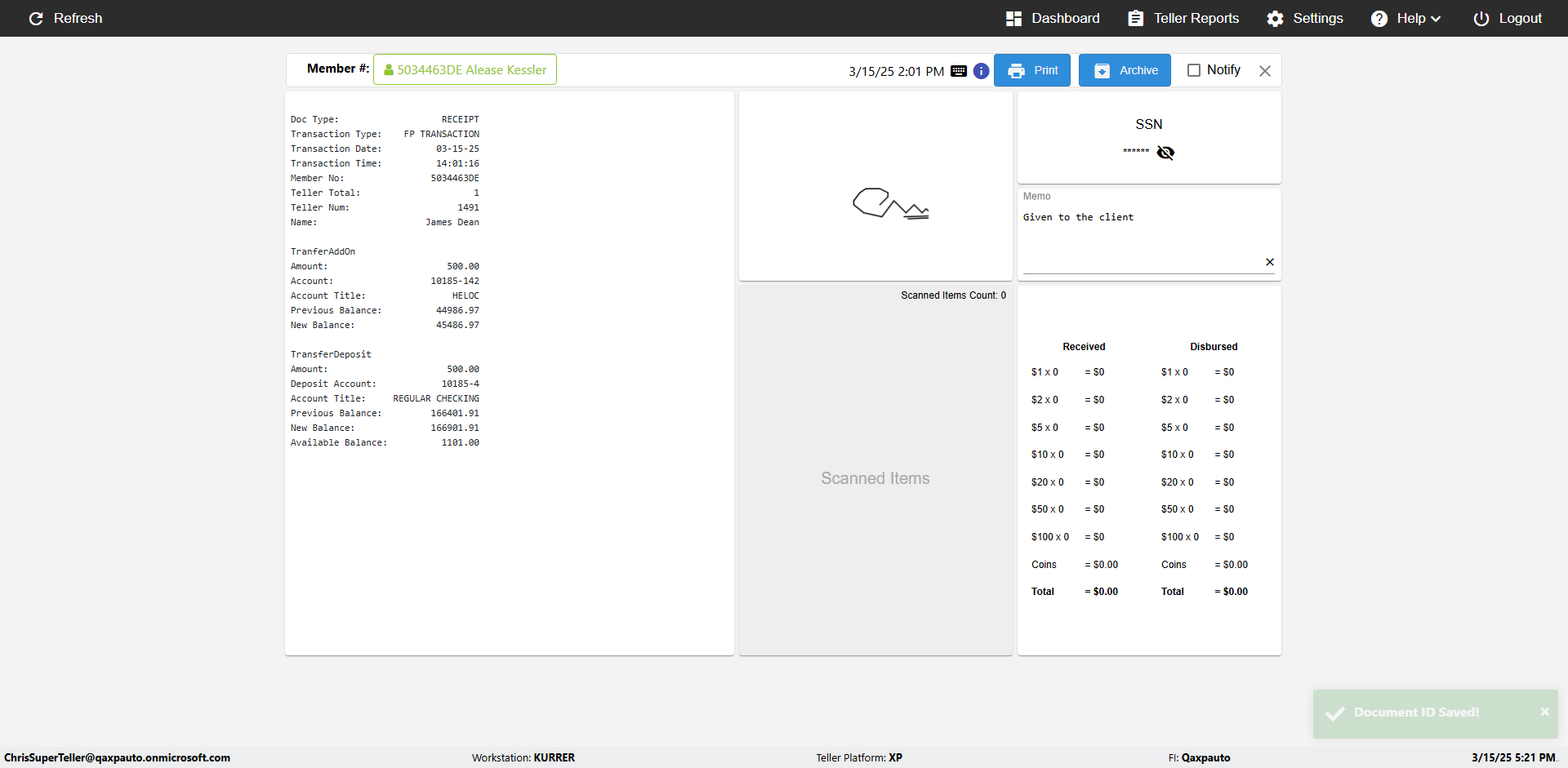Click 'Teller Platform: XP' status text
Image resolution: width=1568 pixels, height=768 pixels.
(x=859, y=757)
